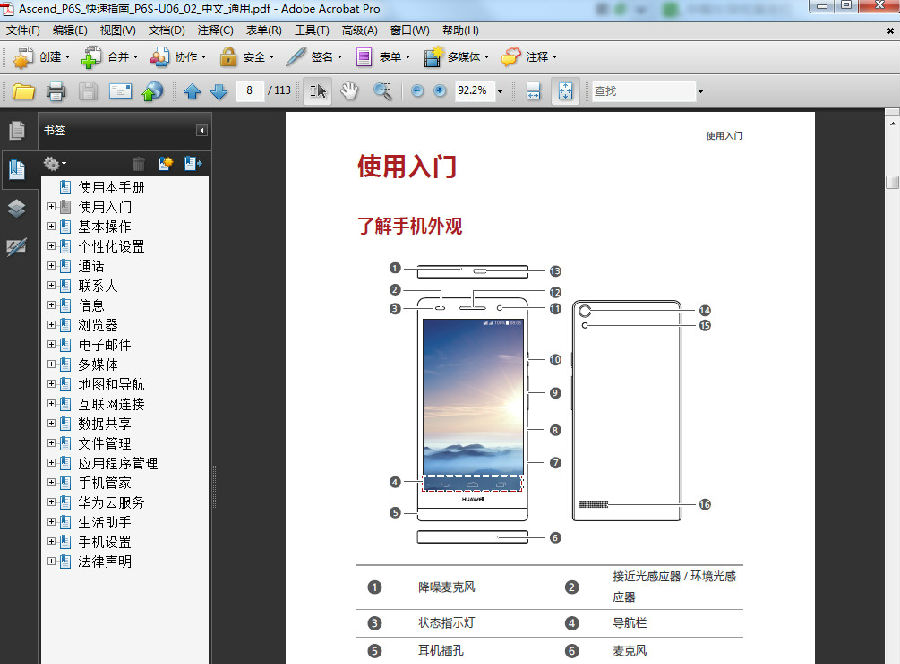Viewport: 900px width, 664px height.
Task: Select the Hand tool in the toolbar
Action: 348,91
